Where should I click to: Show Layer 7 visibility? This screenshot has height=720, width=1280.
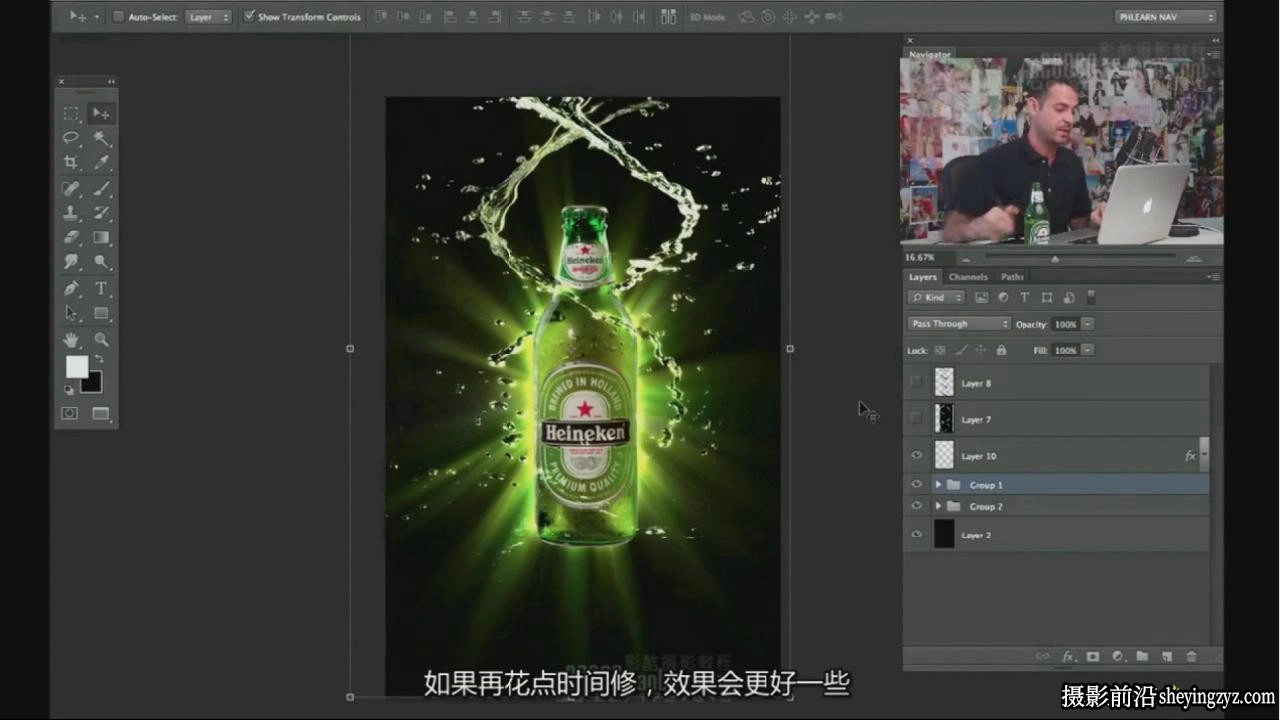(x=916, y=419)
